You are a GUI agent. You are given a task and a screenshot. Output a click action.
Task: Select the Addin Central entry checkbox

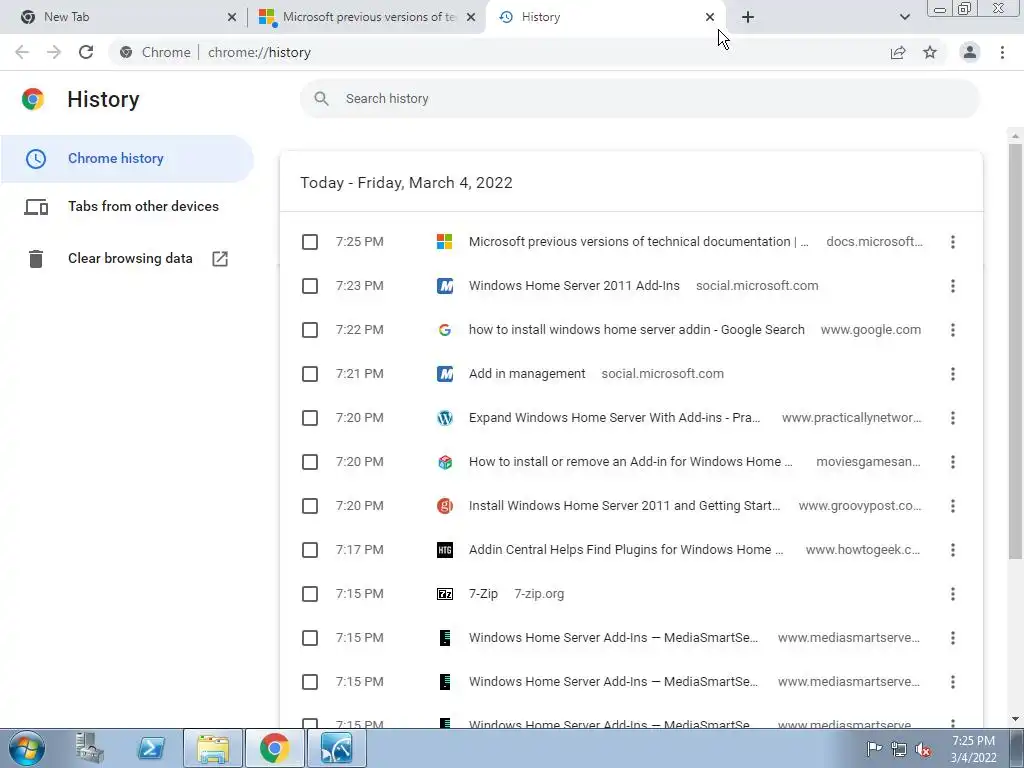[310, 550]
